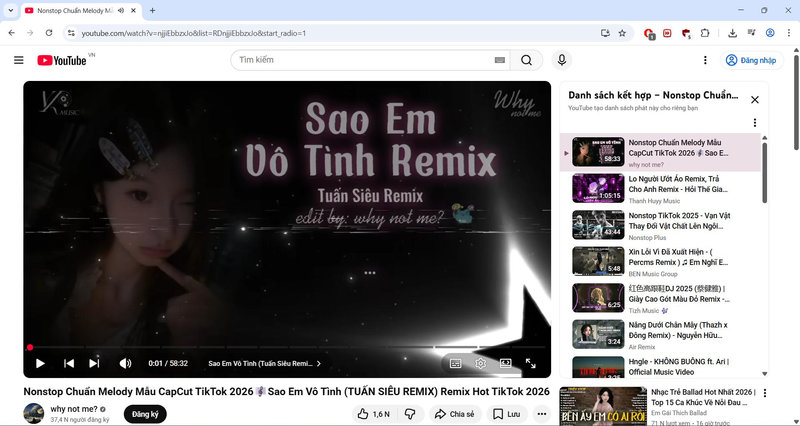Open YouTube settings three-dot menu
This screenshot has width=800, height=426.
705,60
